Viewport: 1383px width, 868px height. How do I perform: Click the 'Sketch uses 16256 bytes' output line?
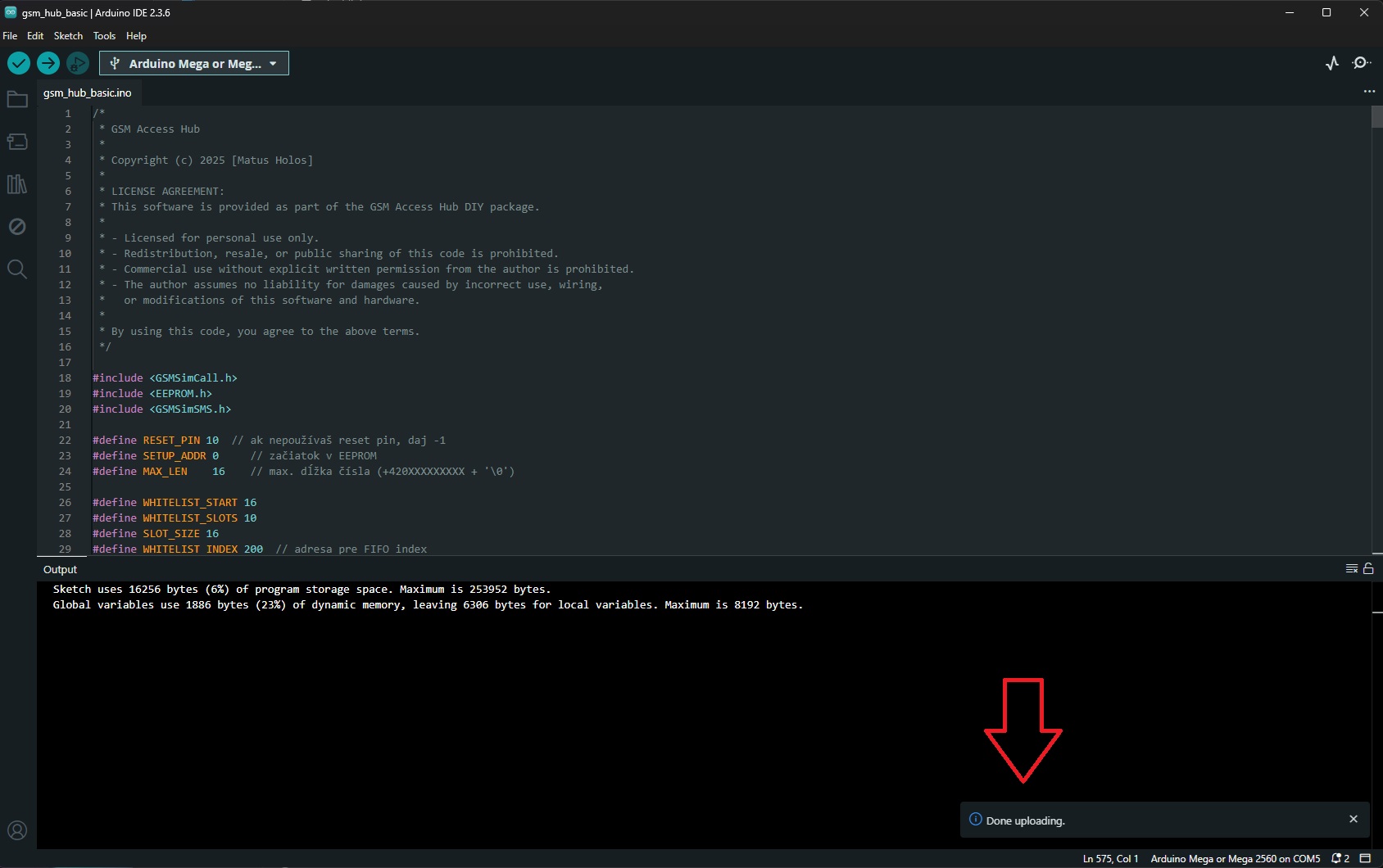[302, 590]
